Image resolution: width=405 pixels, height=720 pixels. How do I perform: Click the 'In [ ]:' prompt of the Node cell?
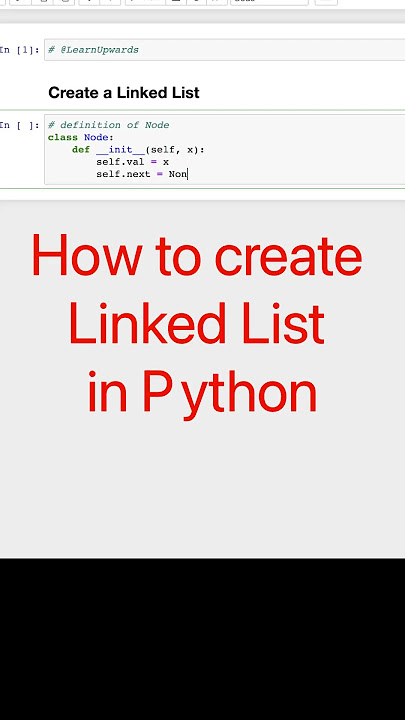20,125
